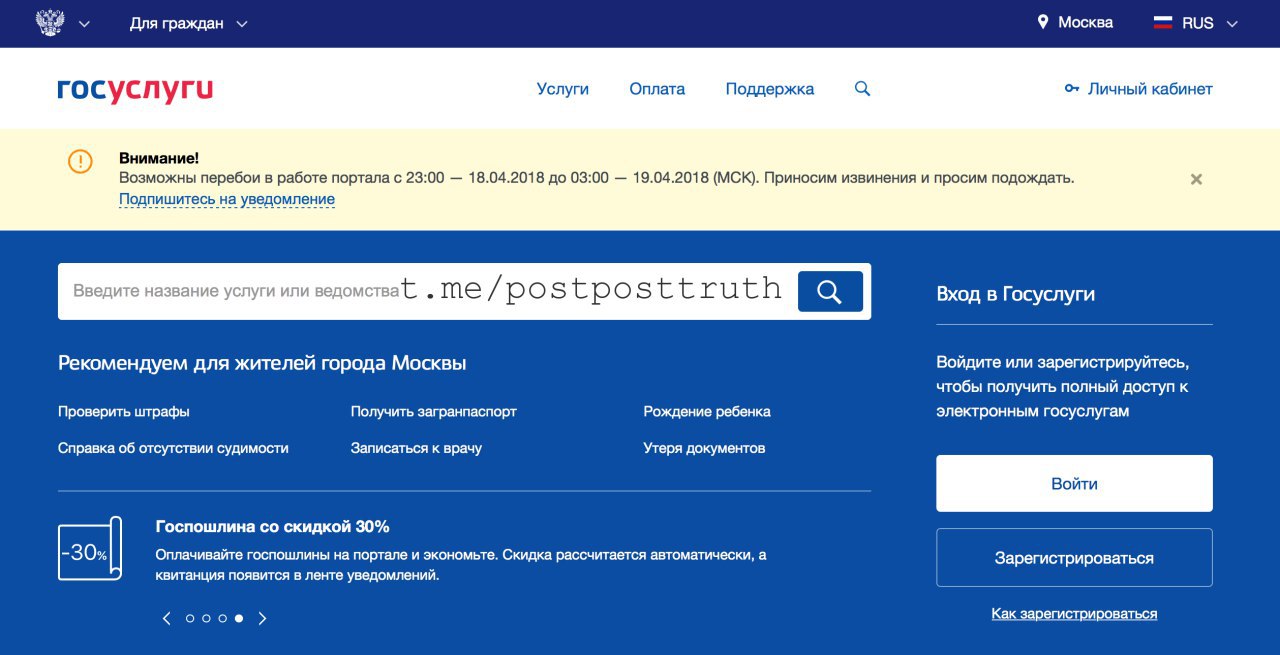Screen dimensions: 1280x655
Task: Open 'Утеря документов' service
Action: tap(704, 448)
